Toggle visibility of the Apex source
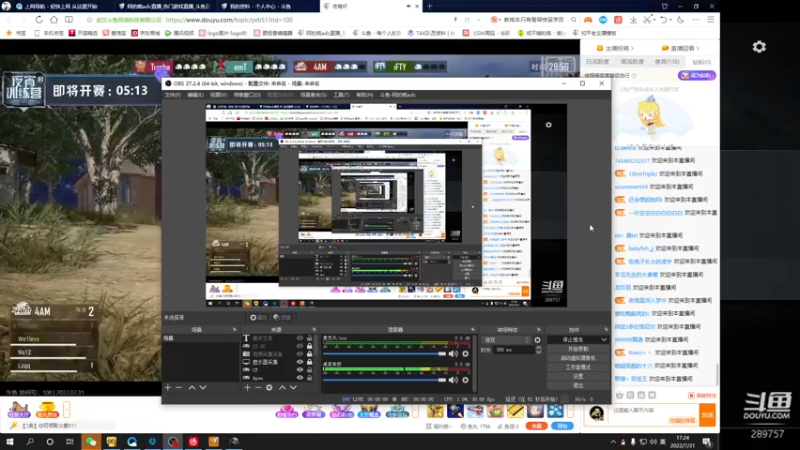The height and width of the screenshot is (450, 800). 300,378
